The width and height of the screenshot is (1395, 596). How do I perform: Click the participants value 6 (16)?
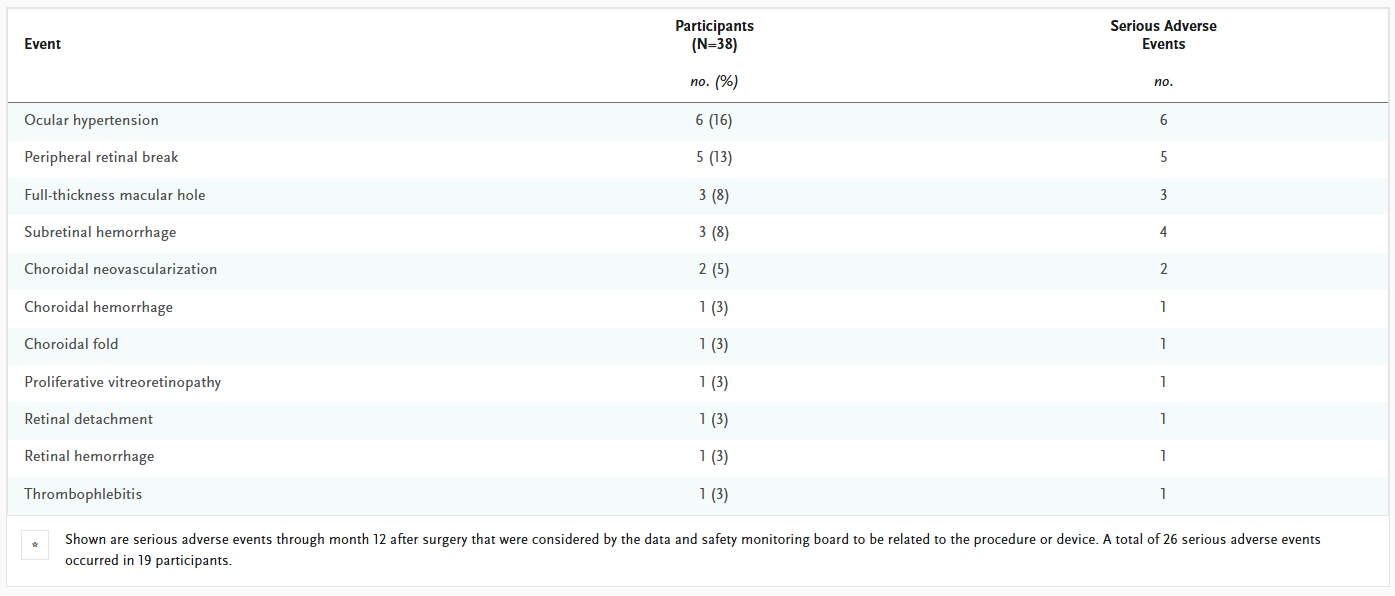714,120
